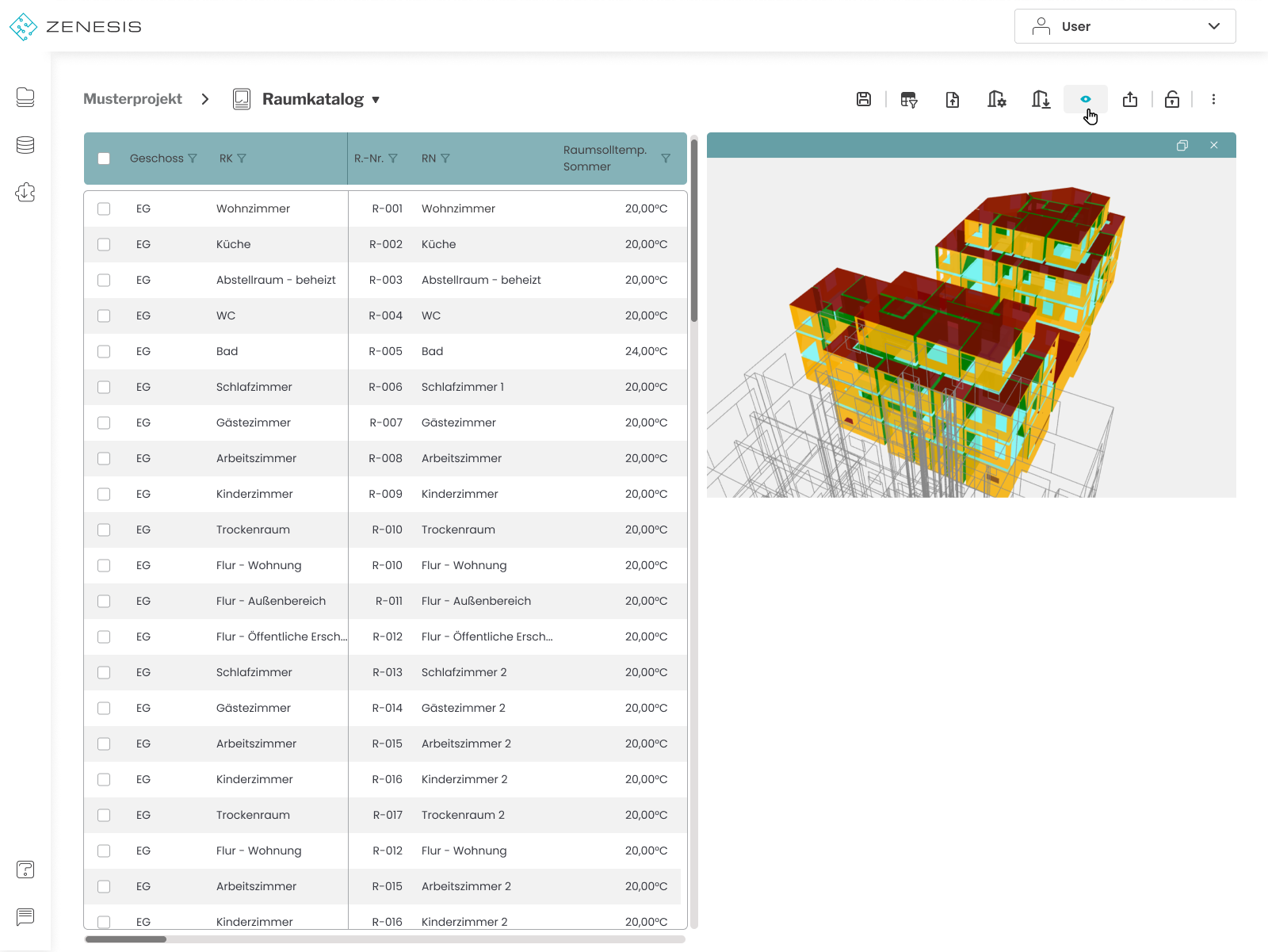The image size is (1268, 952).
Task: Click the 'Flur - Außenbereich' RN cell
Action: click(x=476, y=601)
